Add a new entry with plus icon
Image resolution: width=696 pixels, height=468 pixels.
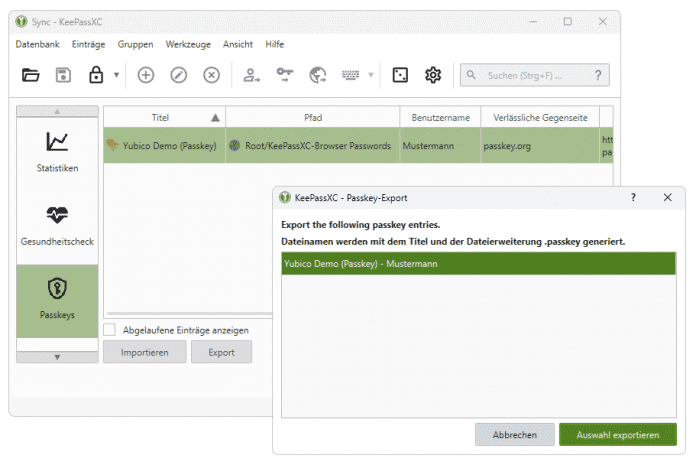coord(146,75)
